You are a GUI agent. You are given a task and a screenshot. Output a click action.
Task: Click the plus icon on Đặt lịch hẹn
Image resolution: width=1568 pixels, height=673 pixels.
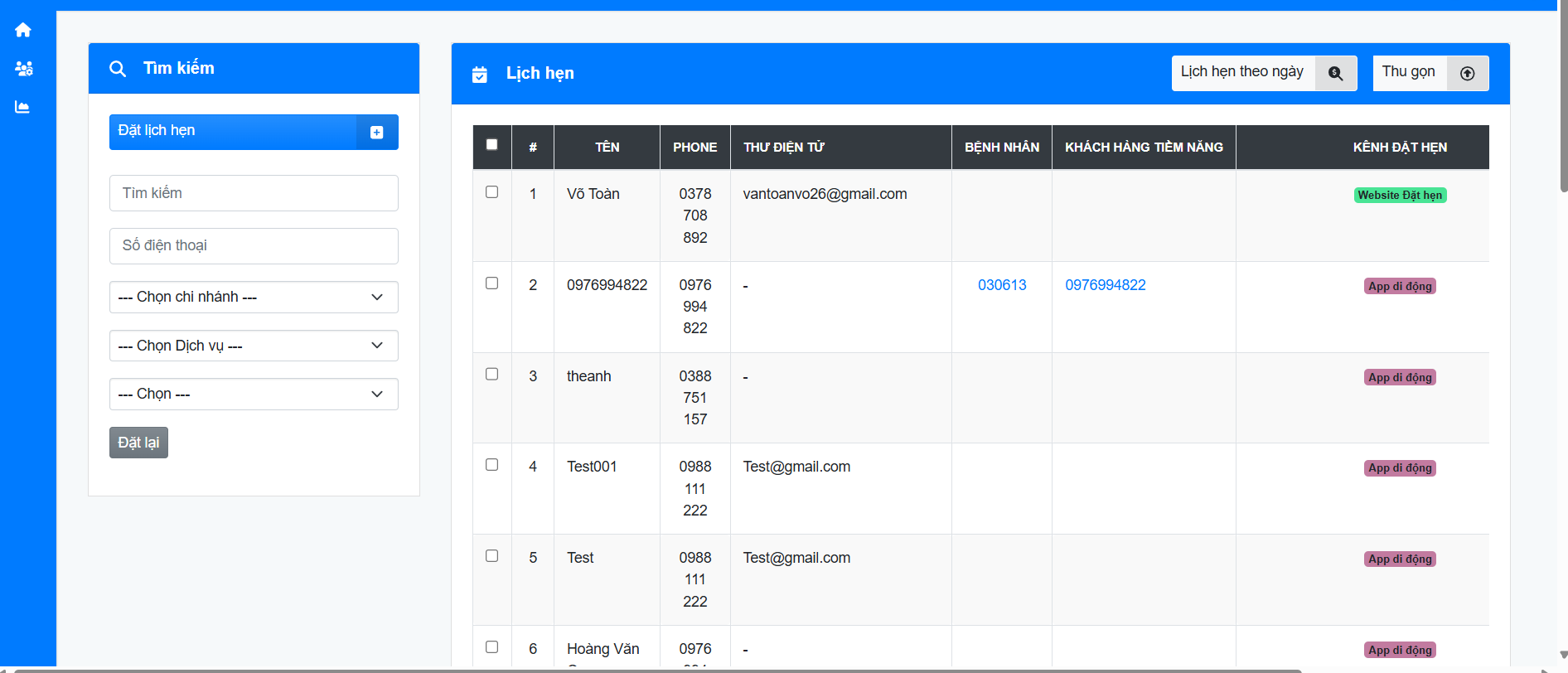tap(377, 132)
